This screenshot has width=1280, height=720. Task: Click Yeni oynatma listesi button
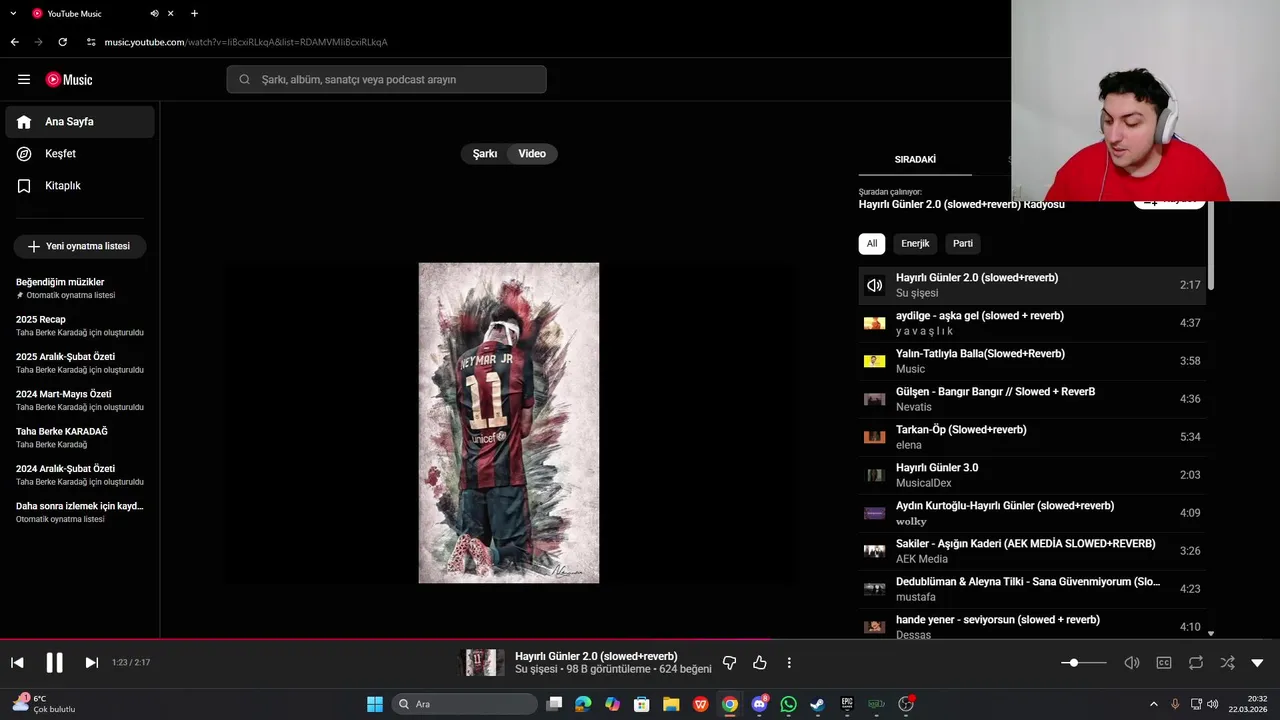pos(79,246)
